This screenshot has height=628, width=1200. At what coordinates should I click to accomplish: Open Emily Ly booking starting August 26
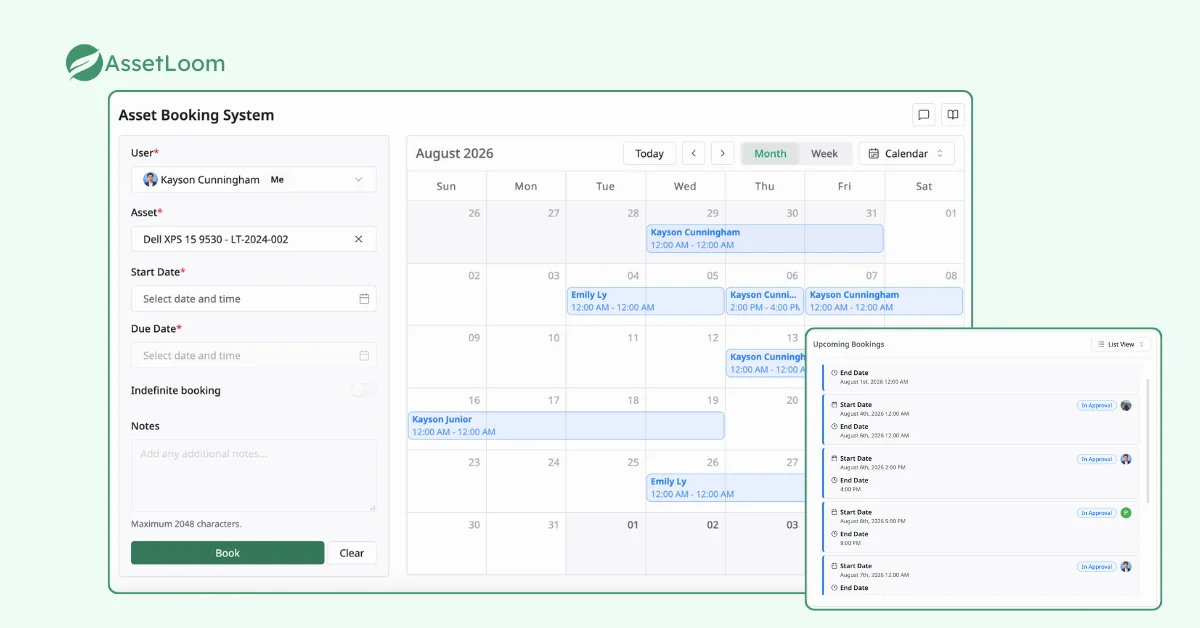[x=726, y=488]
